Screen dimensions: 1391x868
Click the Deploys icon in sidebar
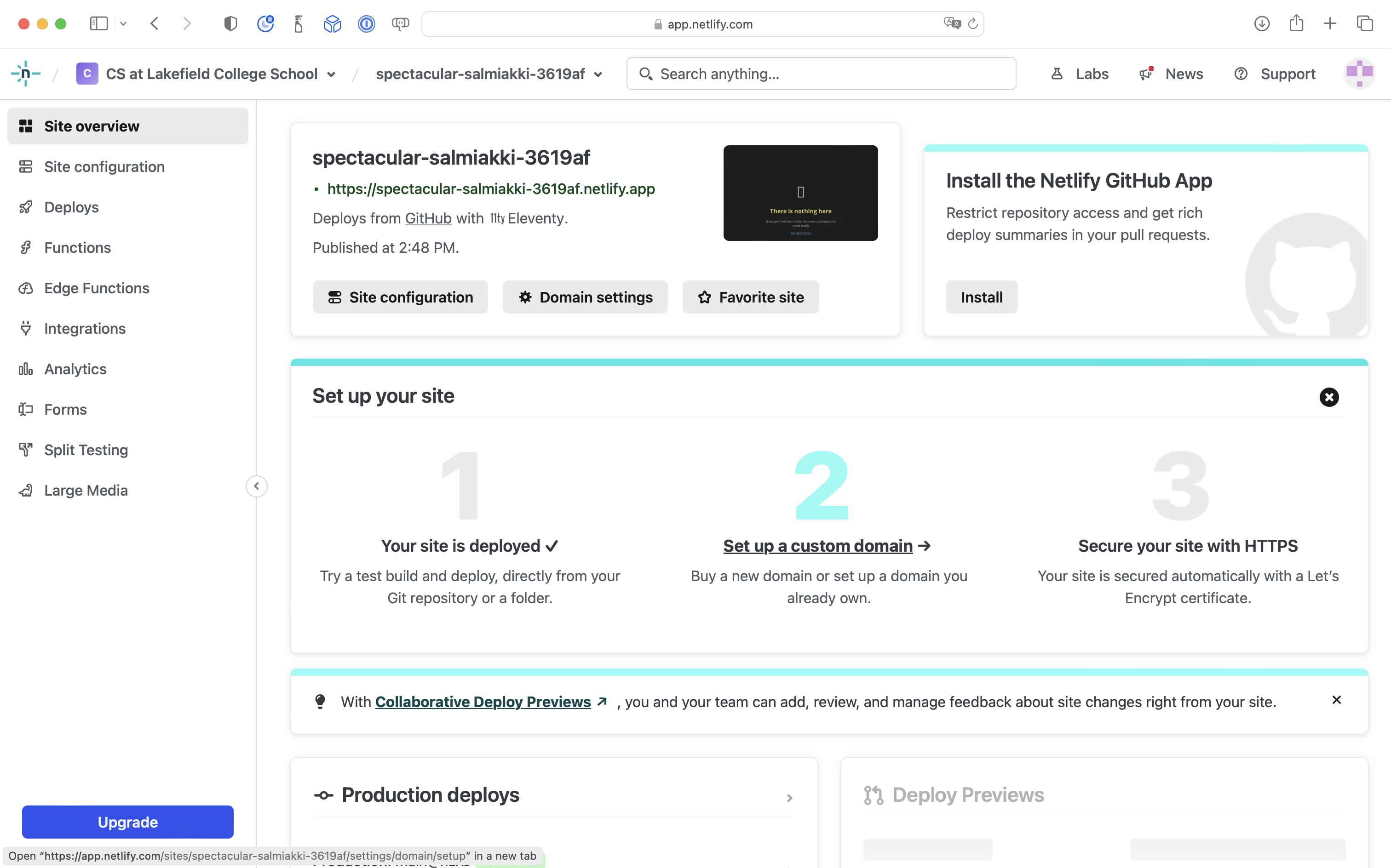point(26,207)
